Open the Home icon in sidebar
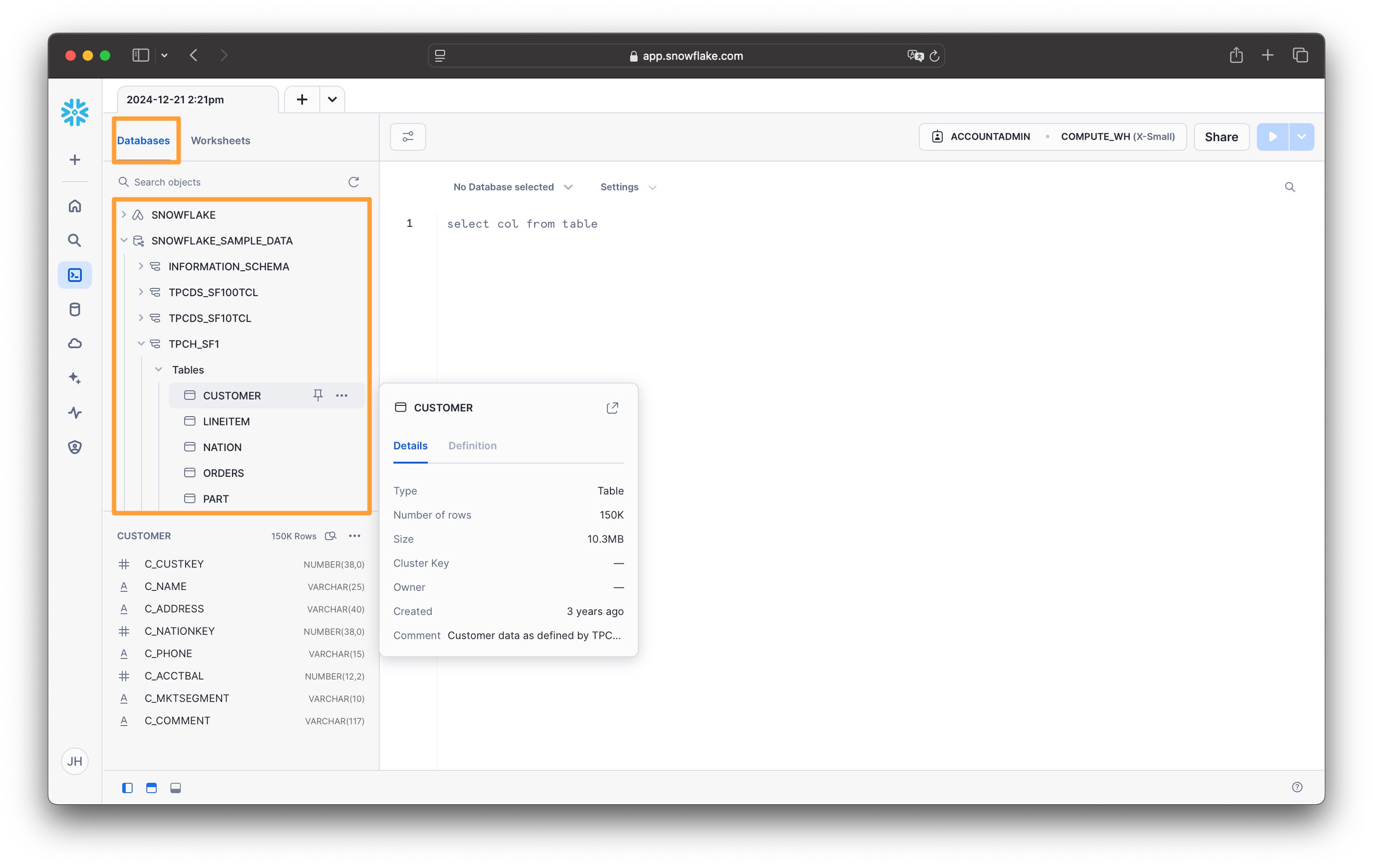Image resolution: width=1375 pixels, height=868 pixels. (75, 206)
